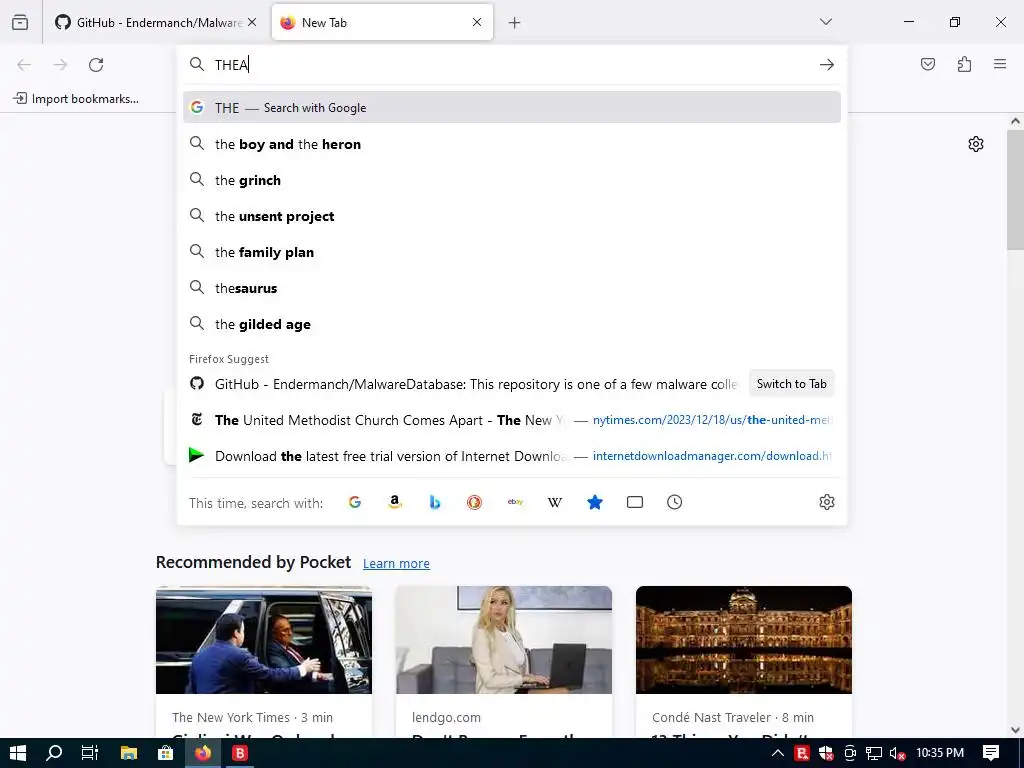Screen dimensions: 1024x768
Task: Open Microsoft Store from taskbar
Action: [166, 753]
